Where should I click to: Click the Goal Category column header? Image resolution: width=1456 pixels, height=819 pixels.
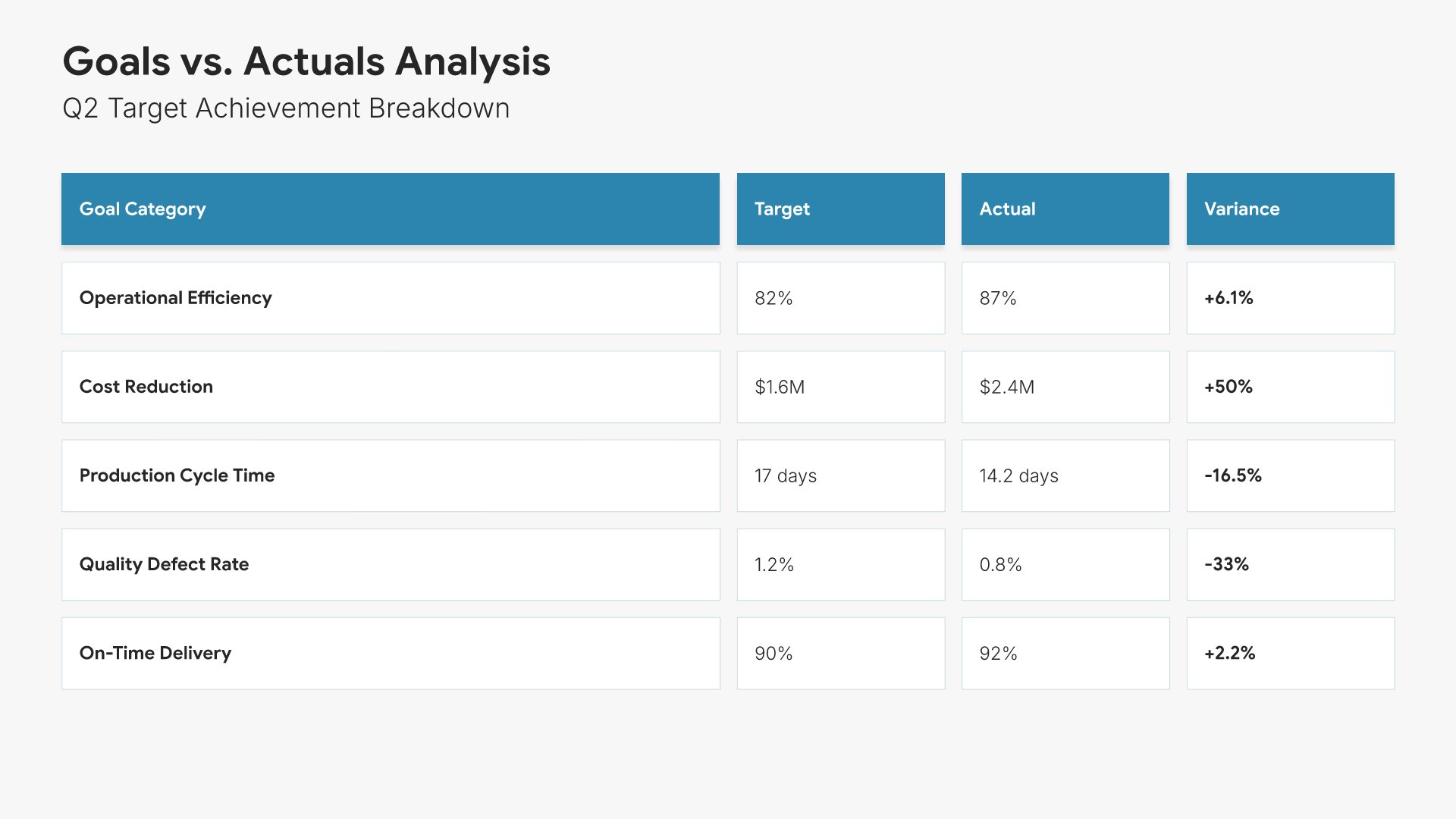143,209
